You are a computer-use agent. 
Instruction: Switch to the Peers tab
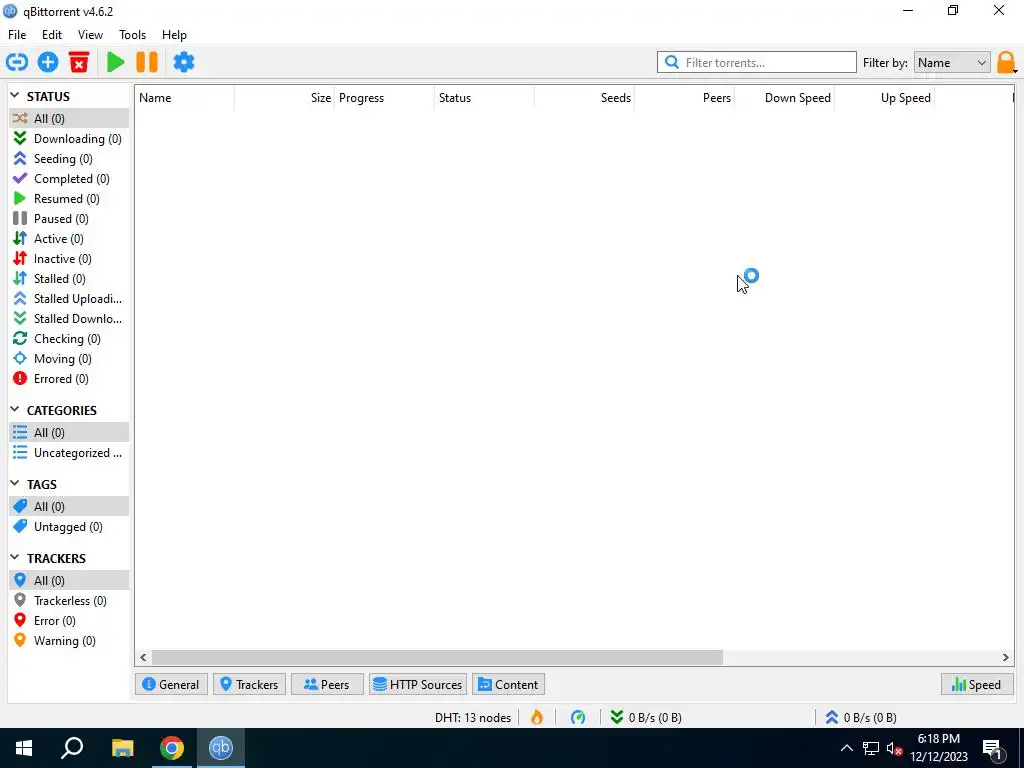point(327,684)
